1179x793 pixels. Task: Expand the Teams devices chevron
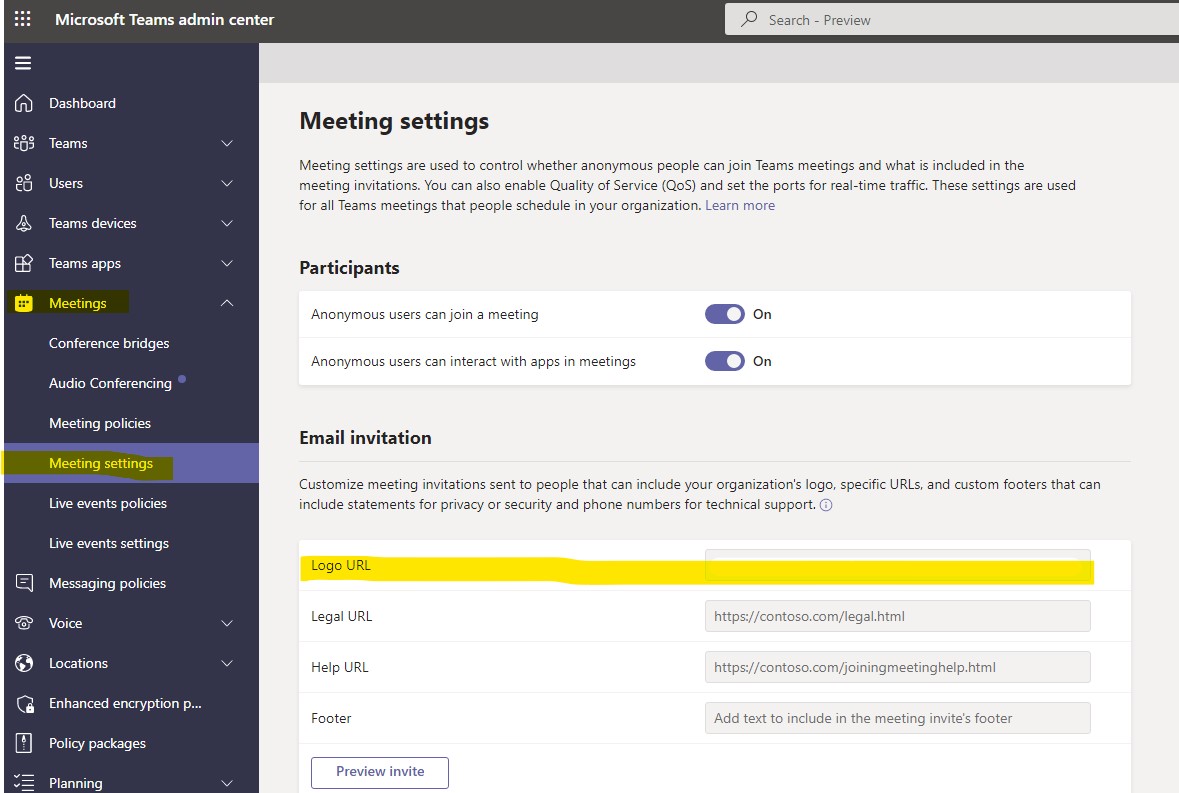[x=227, y=223]
